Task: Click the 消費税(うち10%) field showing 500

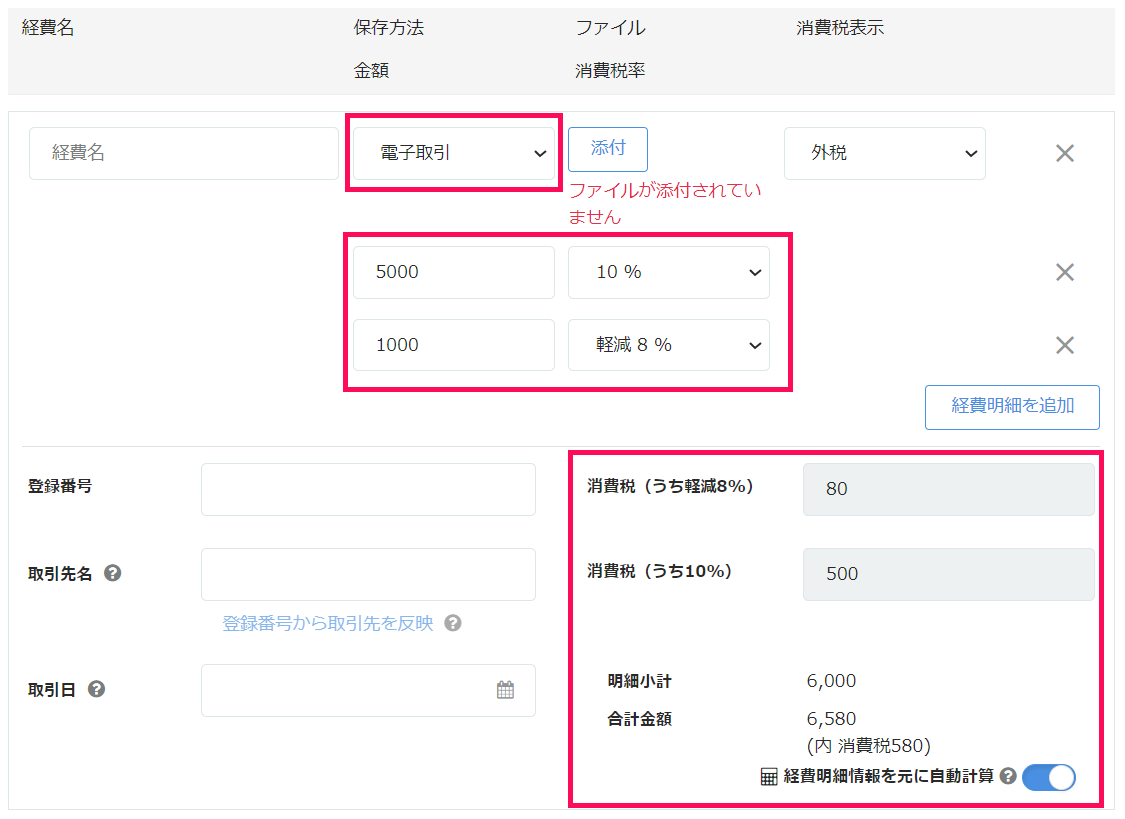Action: coord(949,574)
